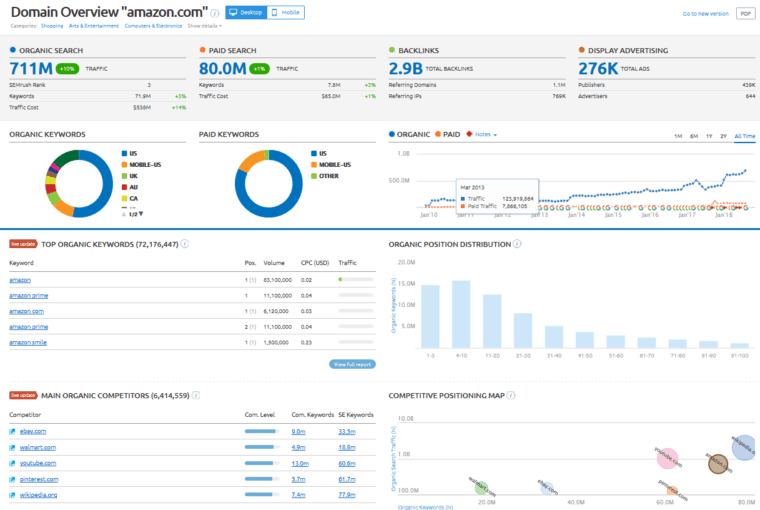This screenshot has height=510, width=760.
Task: Export report with the PDF button
Action: click(x=745, y=14)
